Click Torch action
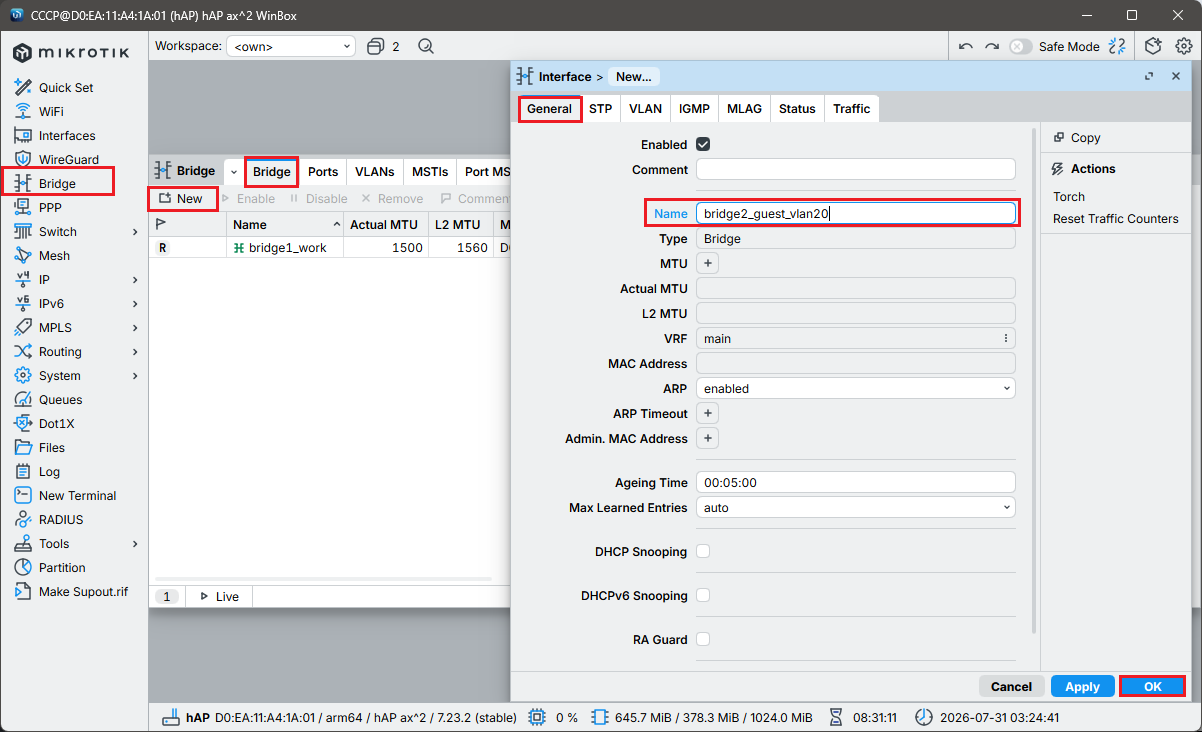 tap(1068, 196)
